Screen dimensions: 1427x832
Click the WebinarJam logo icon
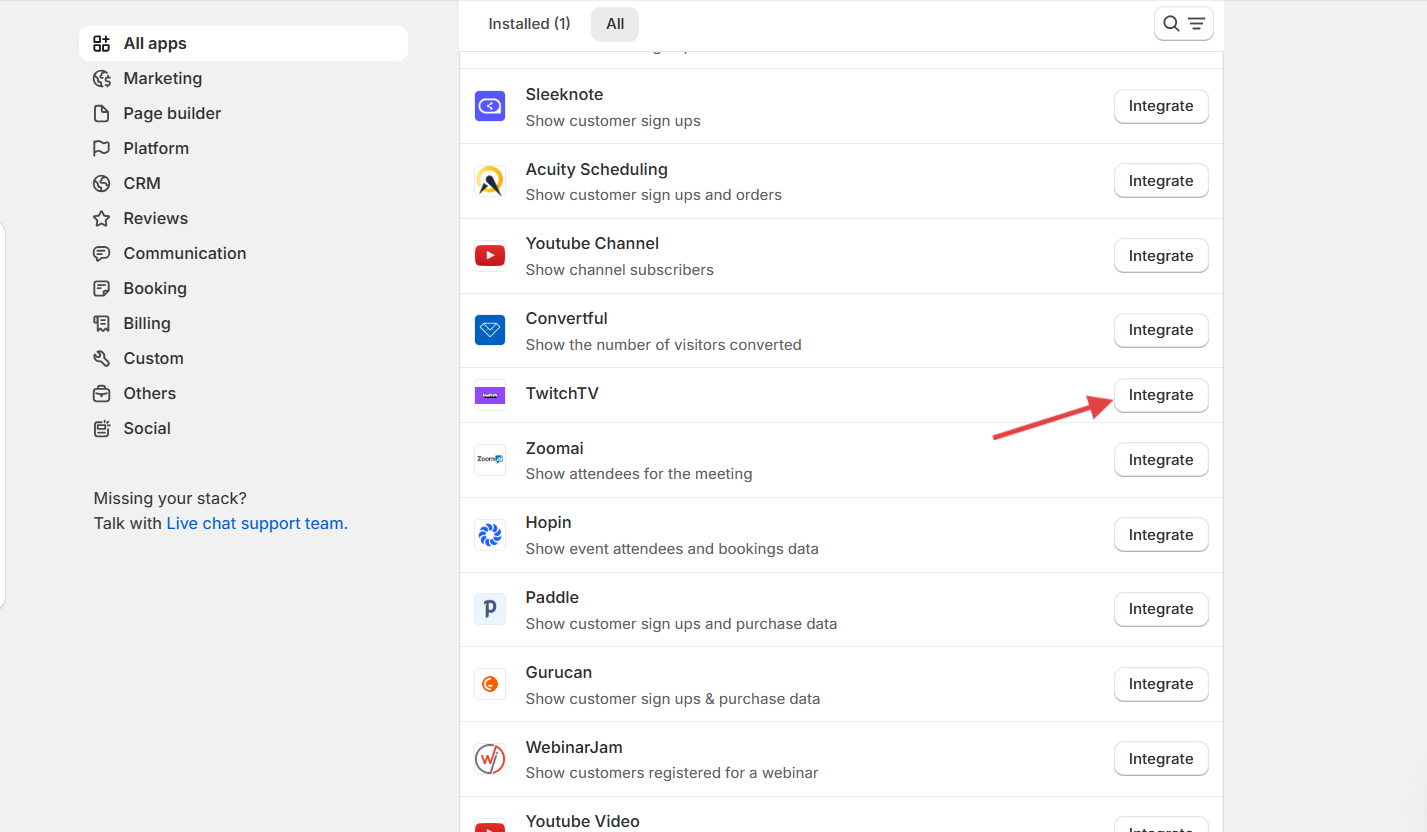point(489,759)
